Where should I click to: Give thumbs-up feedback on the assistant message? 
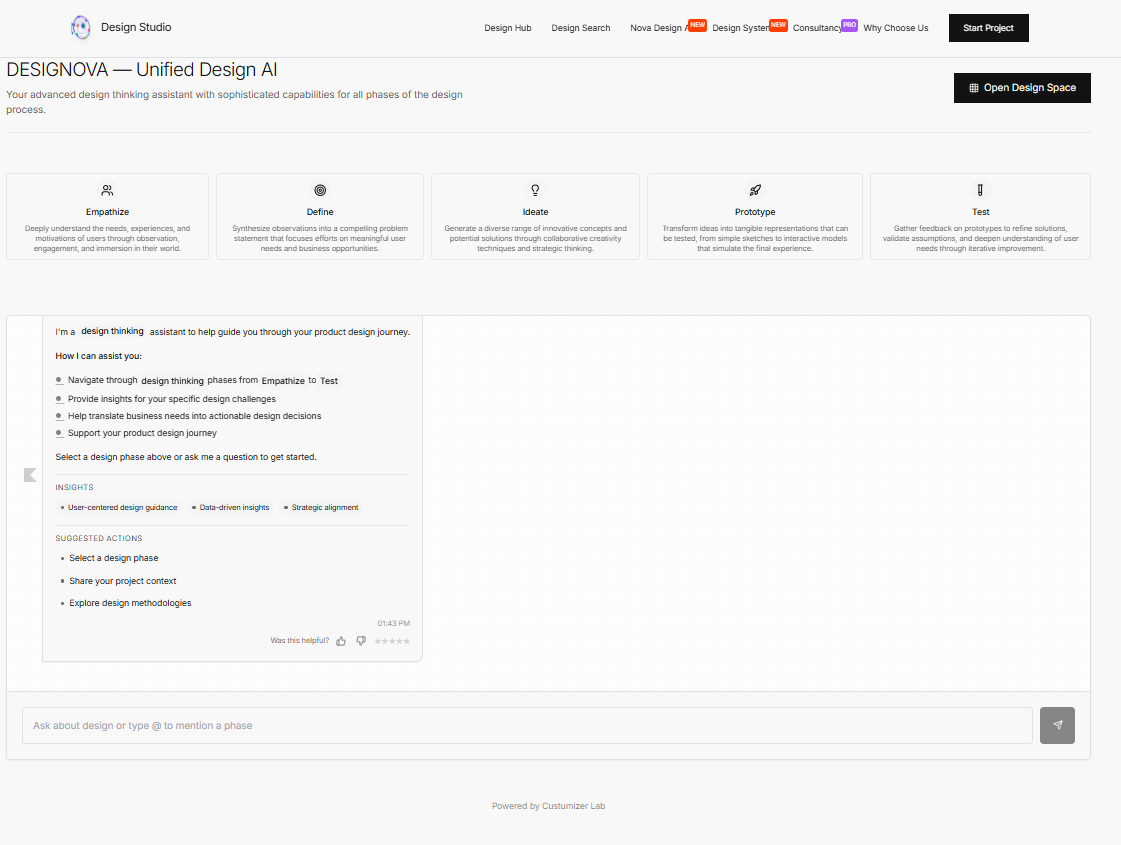tap(341, 640)
